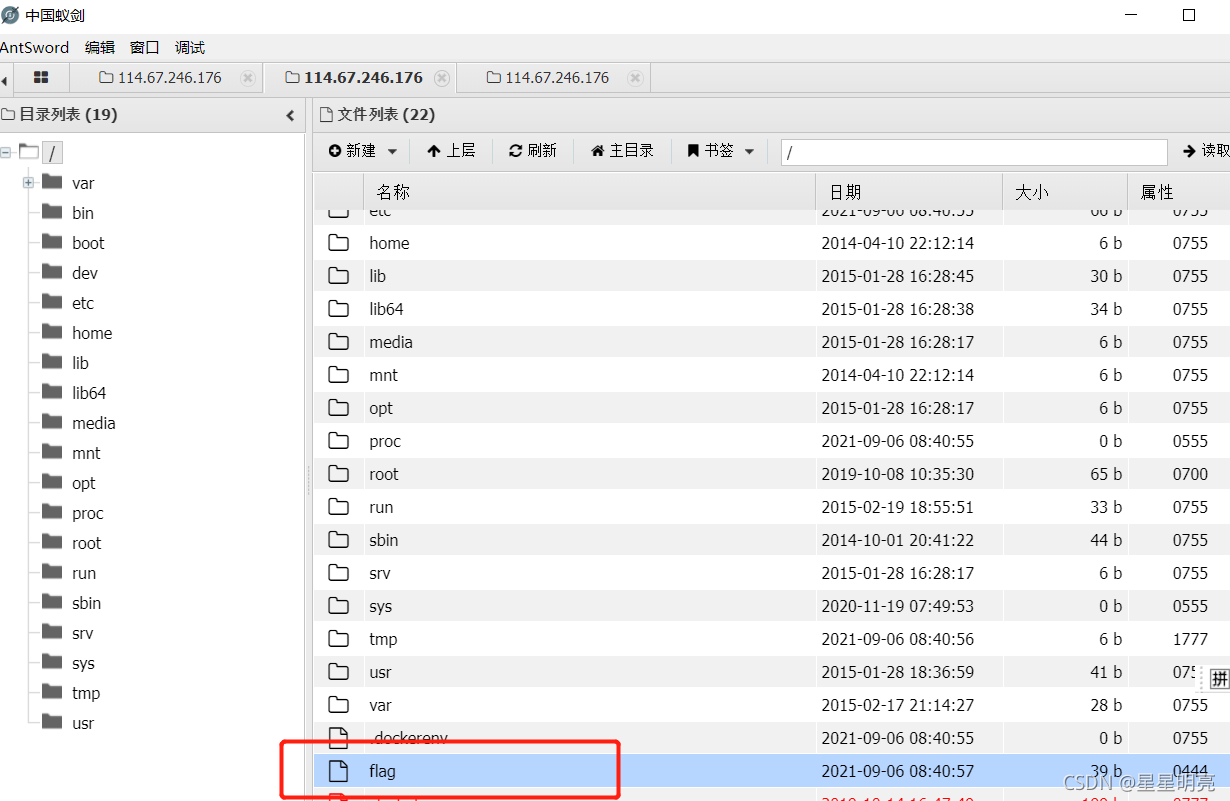Click the 新建 button
The height and width of the screenshot is (801, 1230).
(x=352, y=151)
